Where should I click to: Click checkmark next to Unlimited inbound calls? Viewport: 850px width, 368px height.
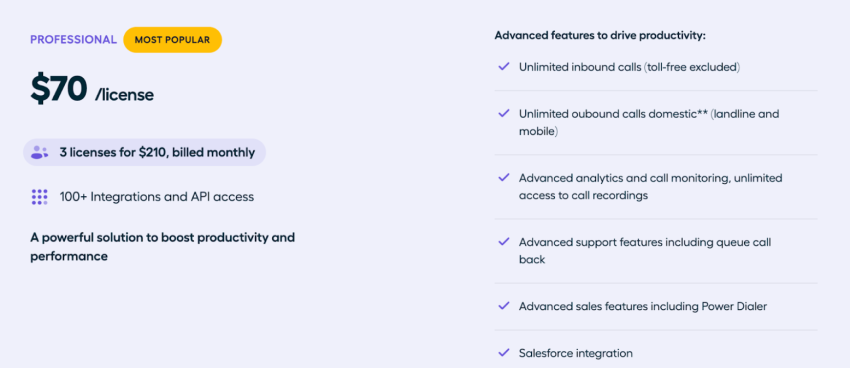pos(504,67)
